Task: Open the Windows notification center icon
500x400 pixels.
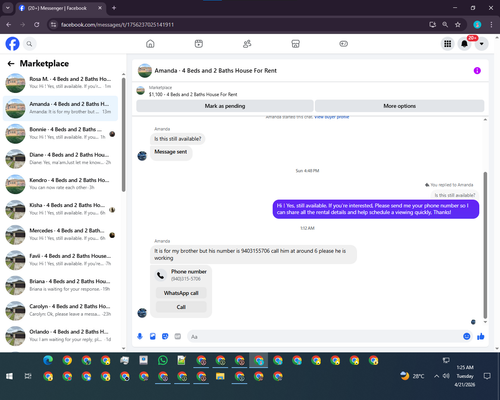Action: coord(487,376)
